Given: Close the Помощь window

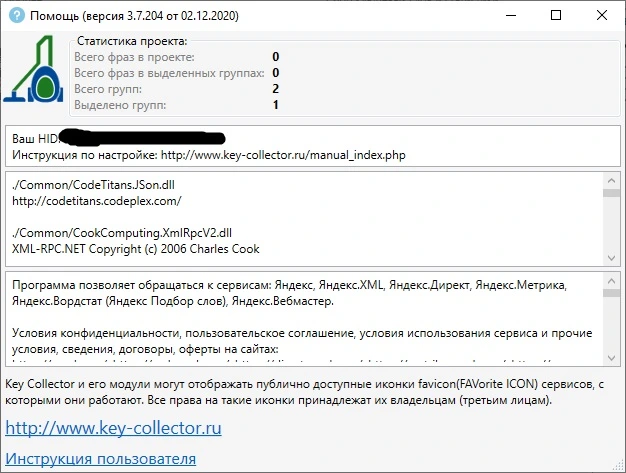Looking at the screenshot, I should (602, 16).
